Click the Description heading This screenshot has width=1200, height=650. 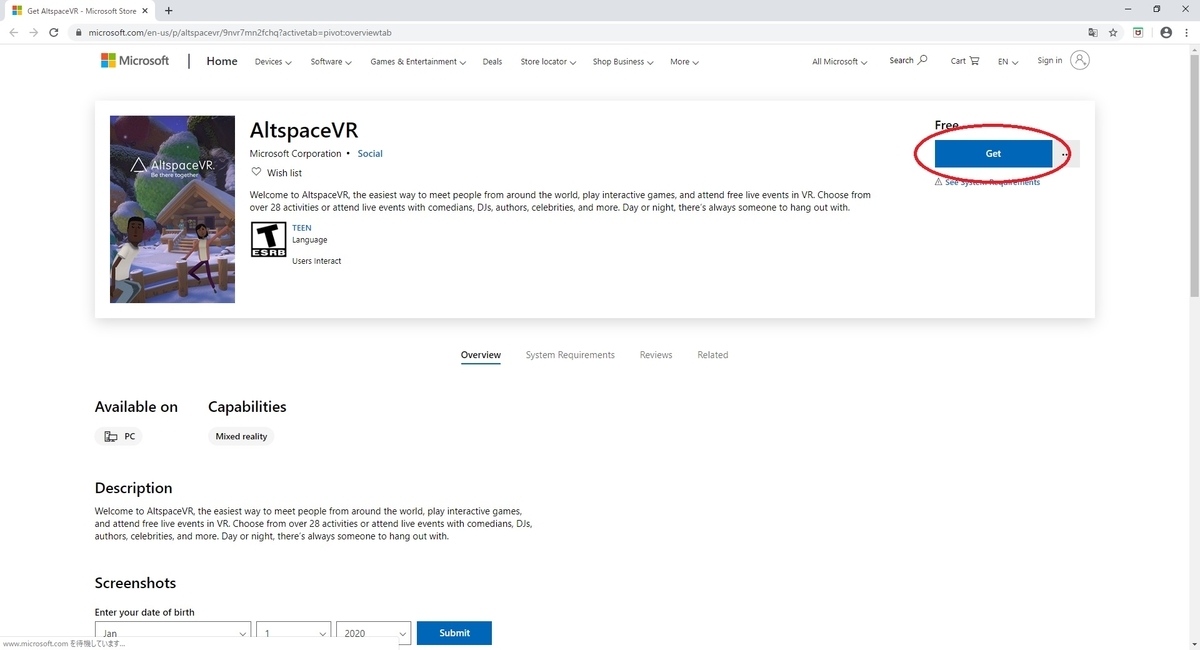coord(133,488)
